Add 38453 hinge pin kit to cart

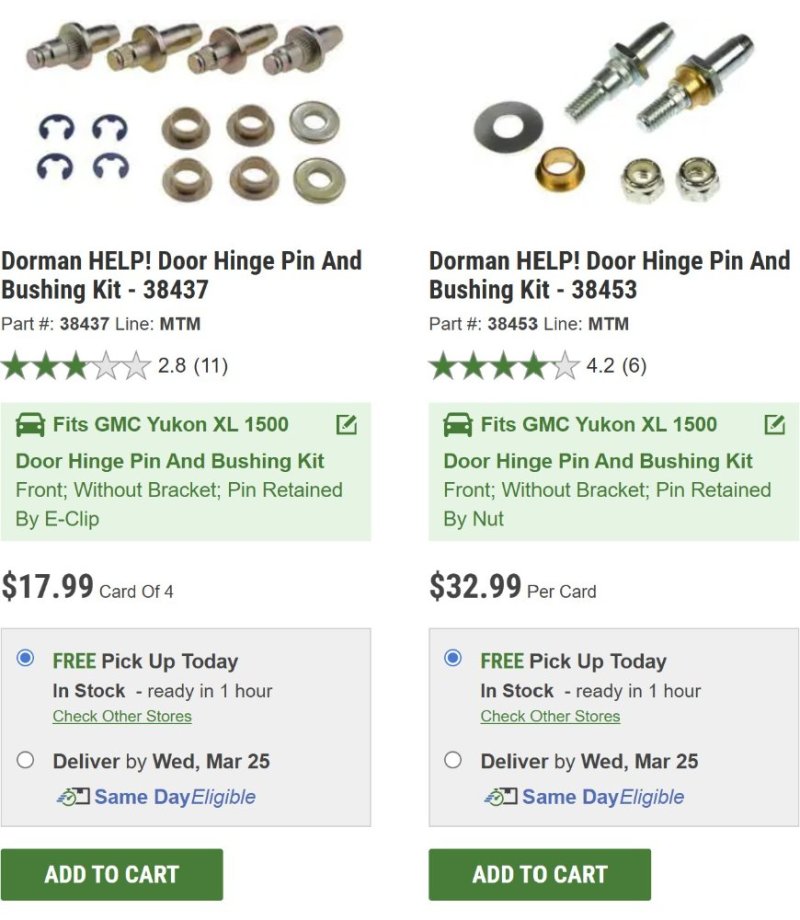tap(540, 874)
